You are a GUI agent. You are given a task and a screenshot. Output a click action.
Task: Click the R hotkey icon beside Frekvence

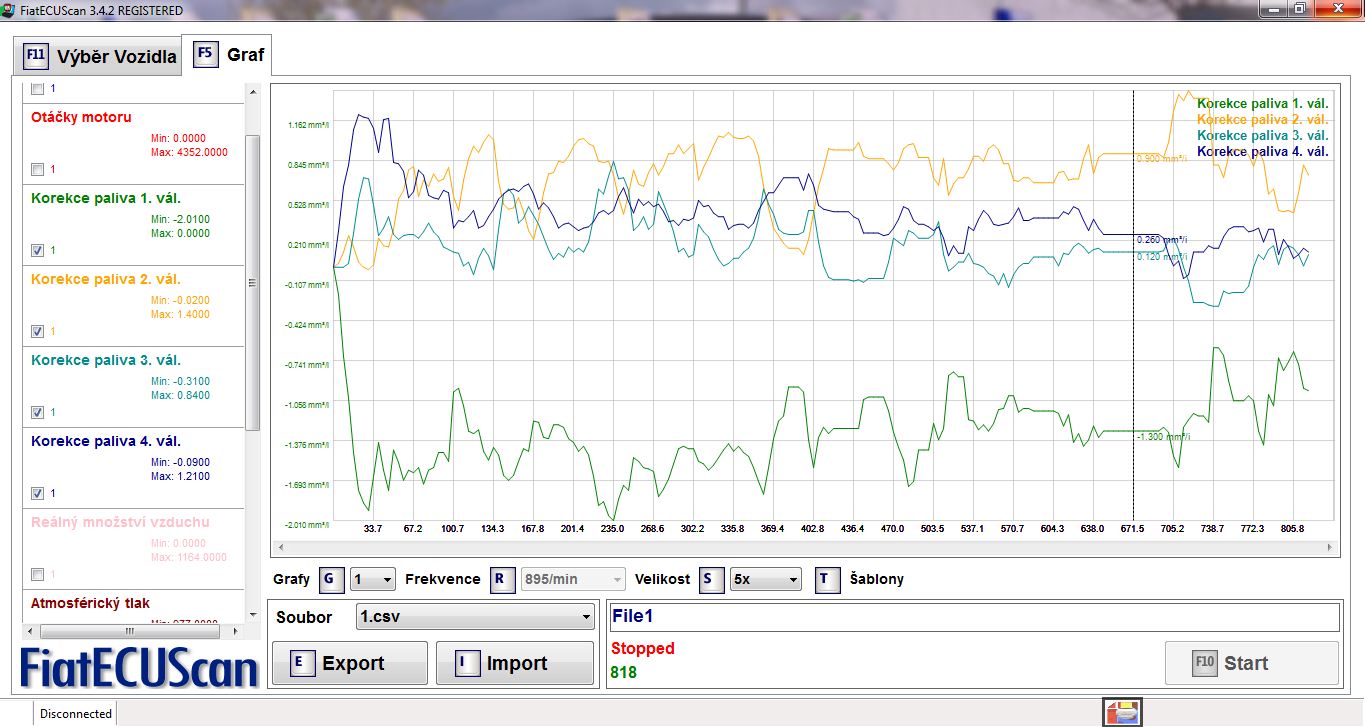[x=503, y=579]
